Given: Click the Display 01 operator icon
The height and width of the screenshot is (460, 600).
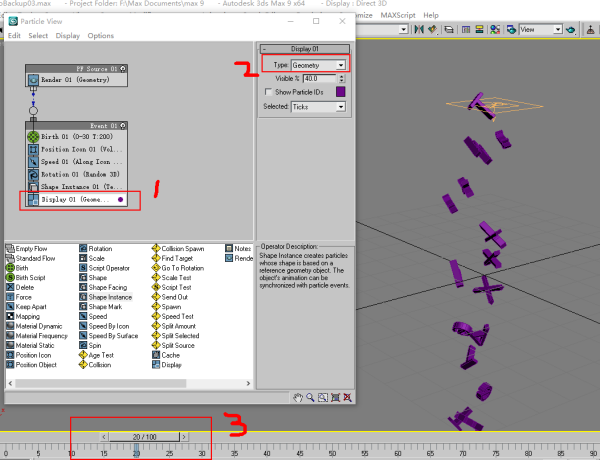Looking at the screenshot, I should click(x=33, y=200).
